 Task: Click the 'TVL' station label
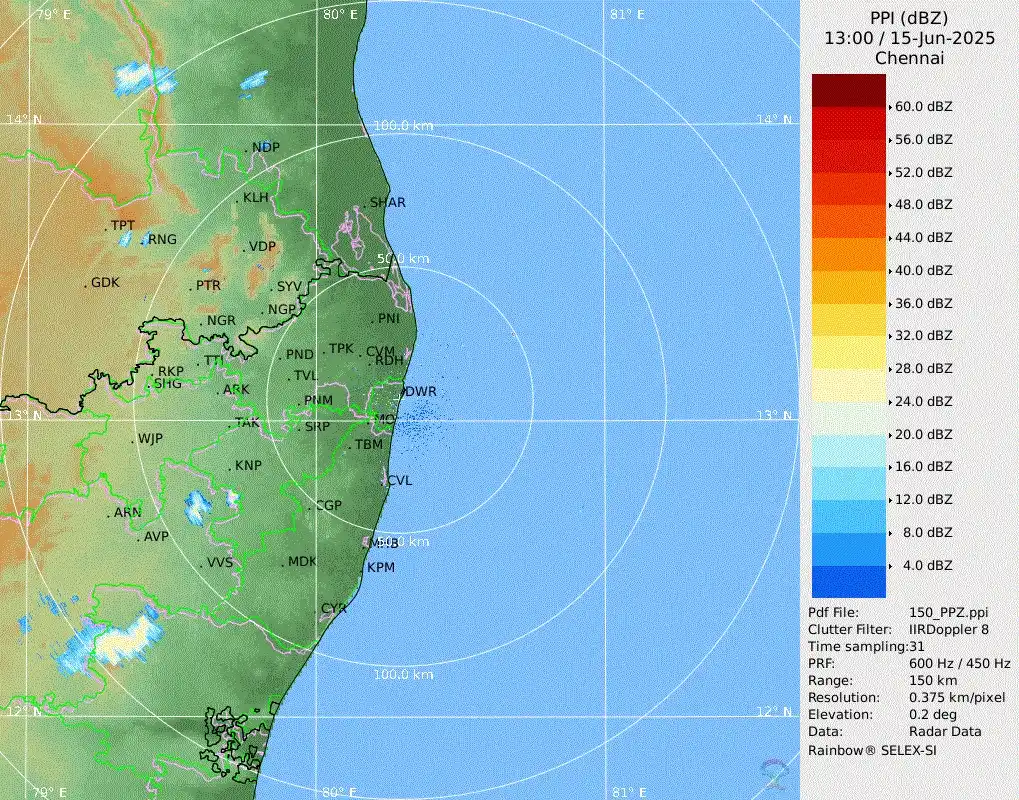coord(305,376)
